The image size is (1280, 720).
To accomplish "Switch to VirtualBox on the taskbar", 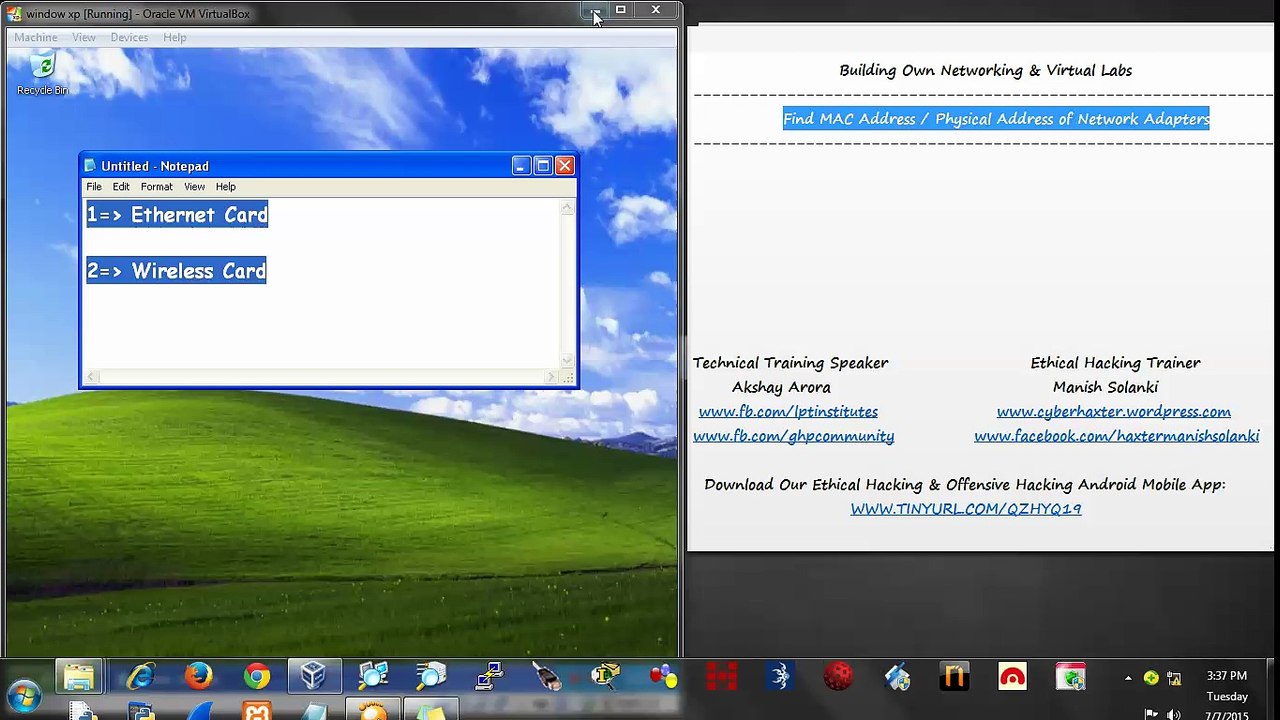I will tap(314, 677).
